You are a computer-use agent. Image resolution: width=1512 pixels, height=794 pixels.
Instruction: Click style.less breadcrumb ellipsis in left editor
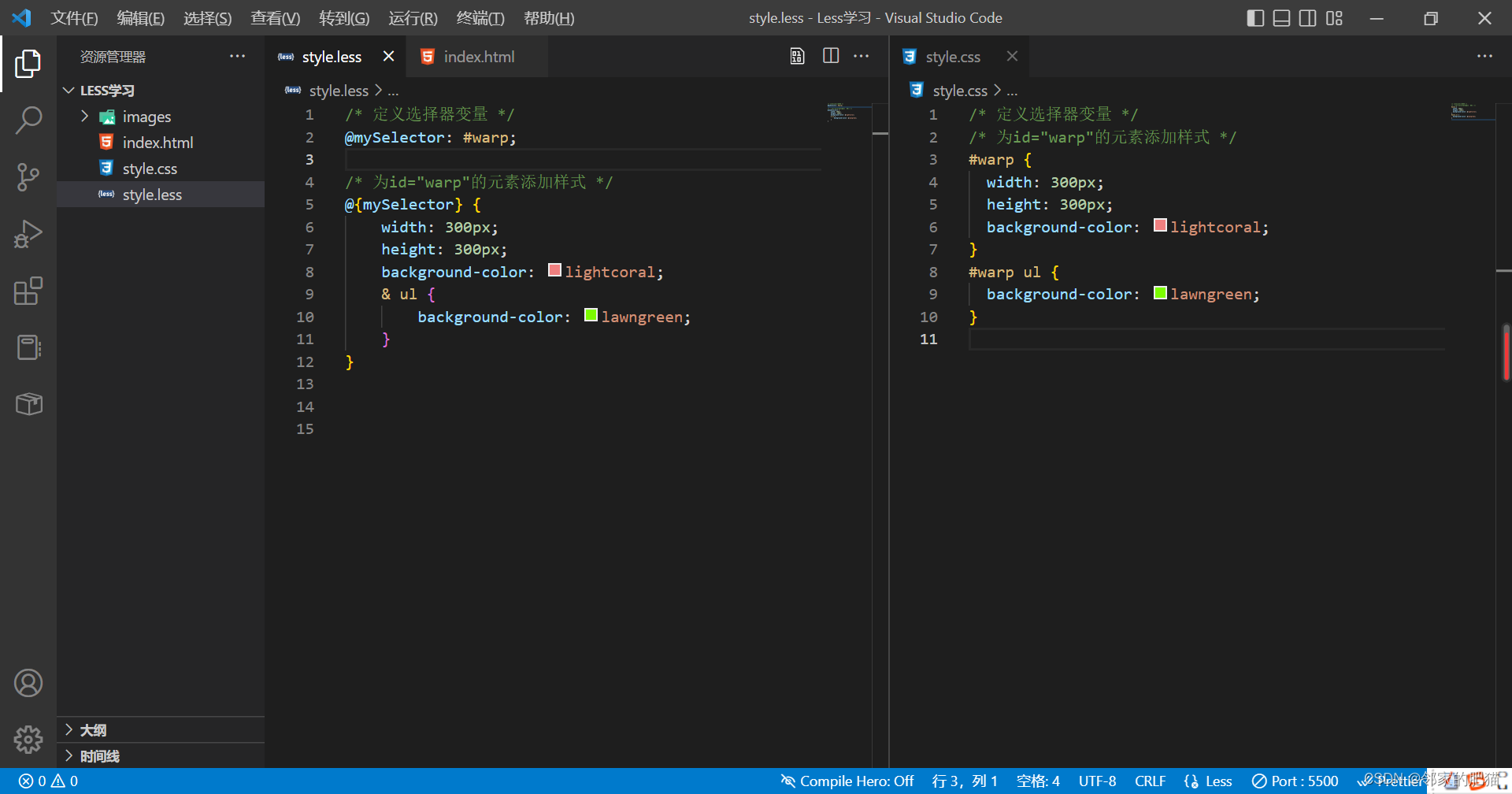pyautogui.click(x=393, y=91)
